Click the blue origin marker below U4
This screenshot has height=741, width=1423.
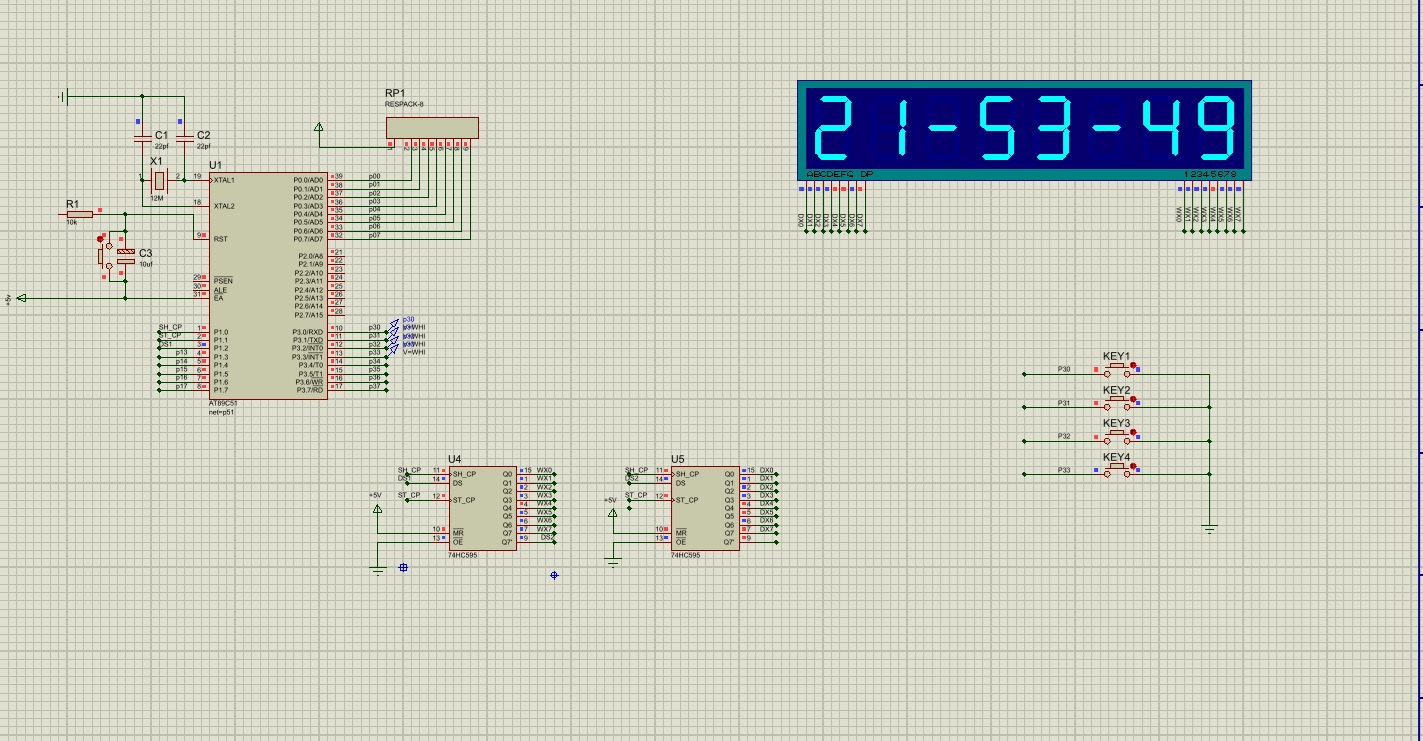404,567
